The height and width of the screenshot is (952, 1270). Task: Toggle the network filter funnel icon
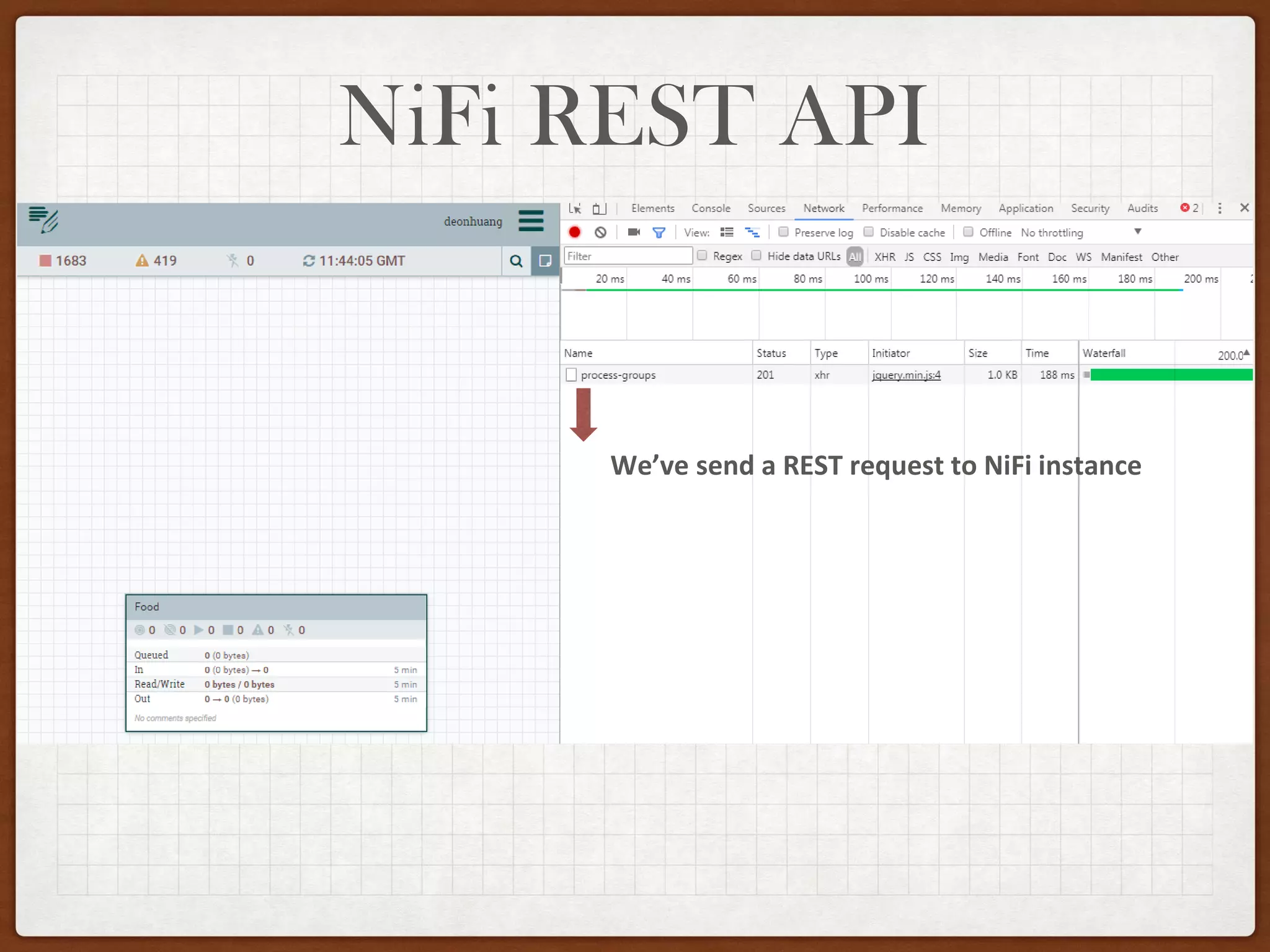[659, 232]
